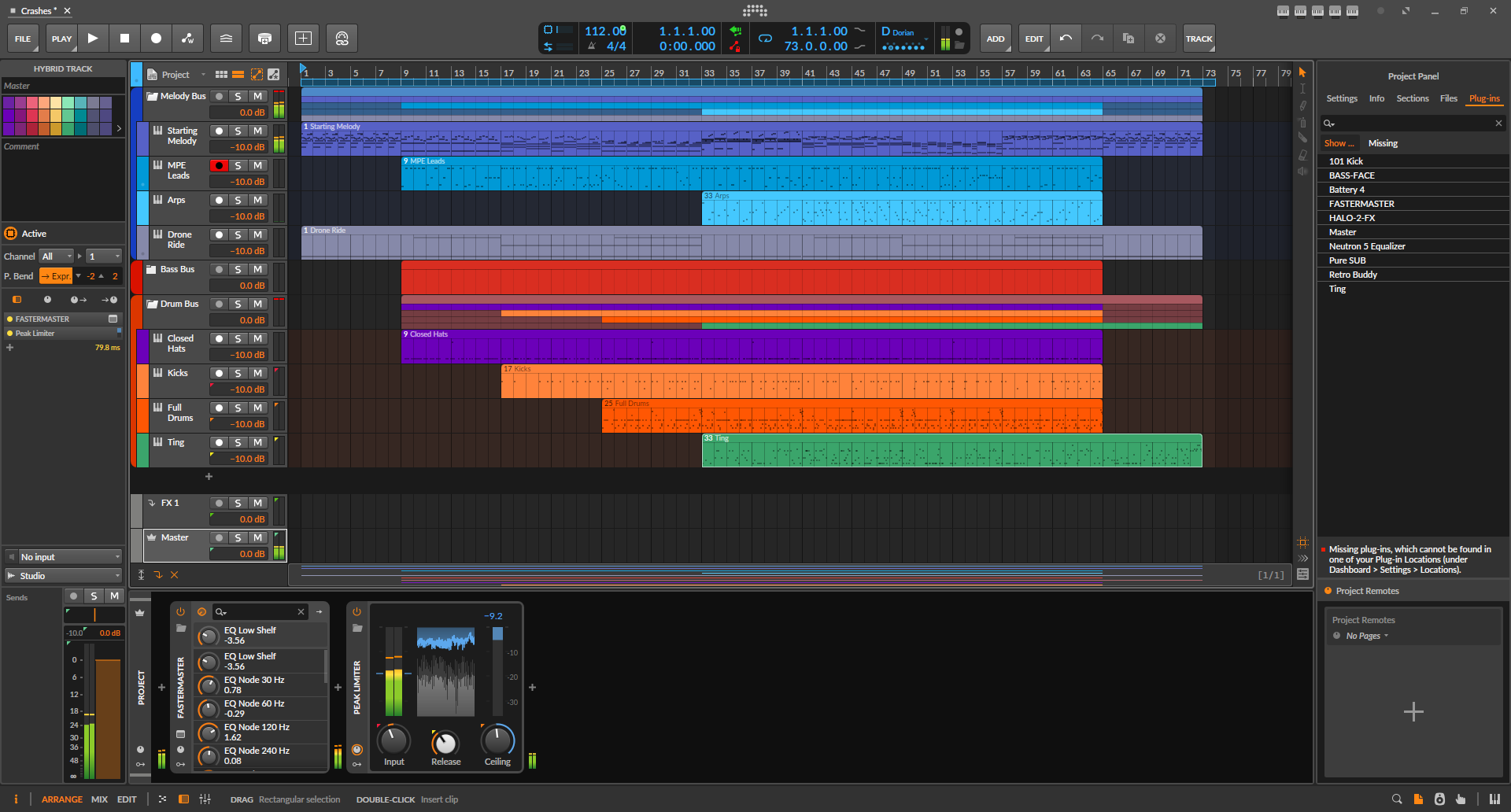The height and width of the screenshot is (812, 1511).
Task: Switch to the Files tab
Action: tap(1449, 98)
